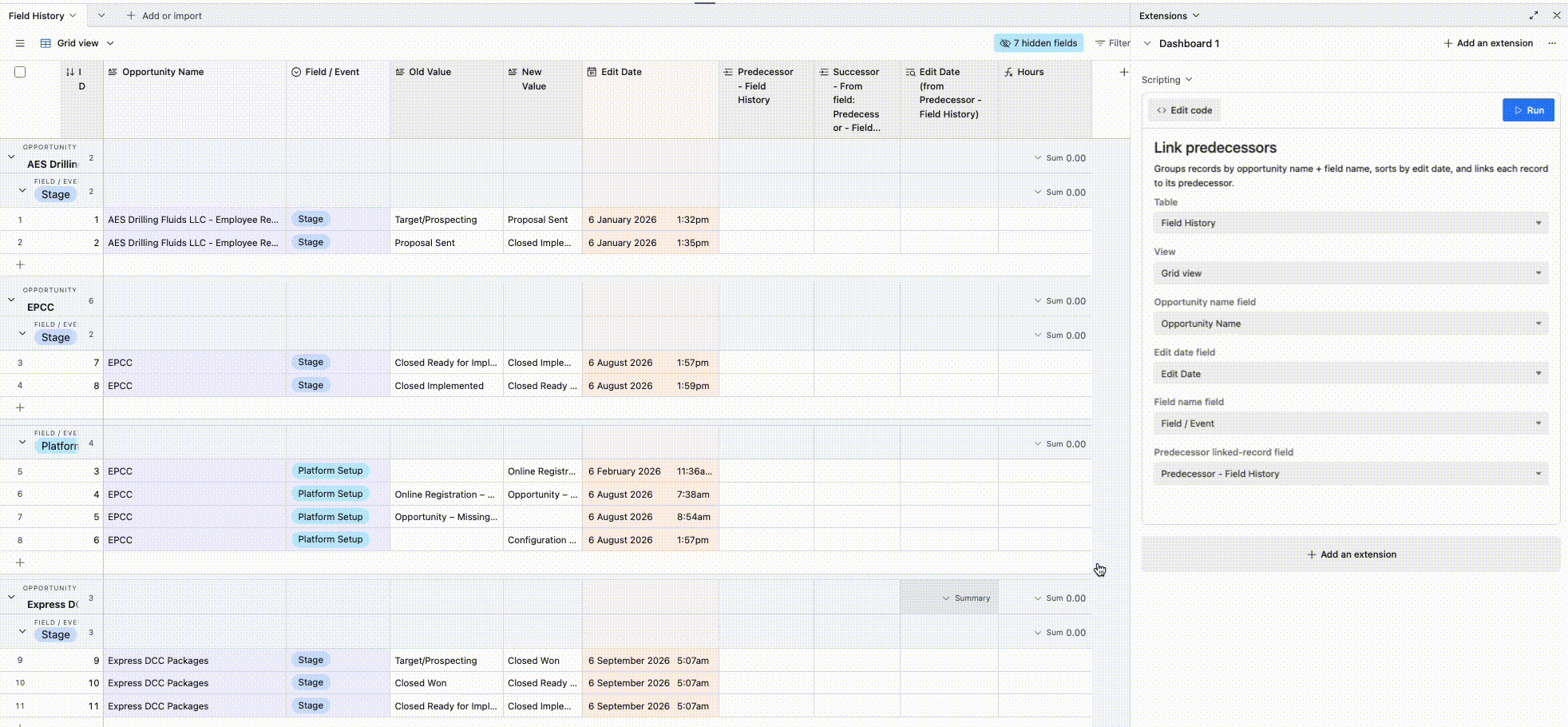Click 'Configuration ...' new value cell
Viewport: 1568px width, 727px height.
[x=542, y=540]
